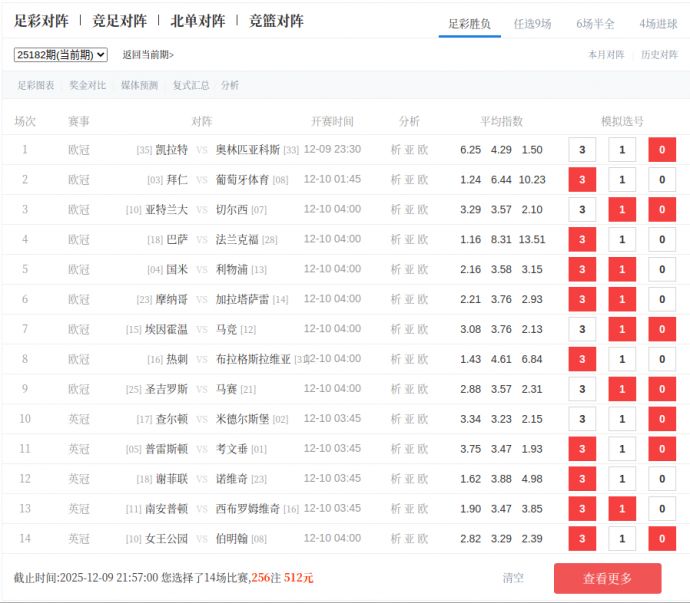690x603 pixels.
Task: Click the 返回当前期 link
Action: (148, 55)
